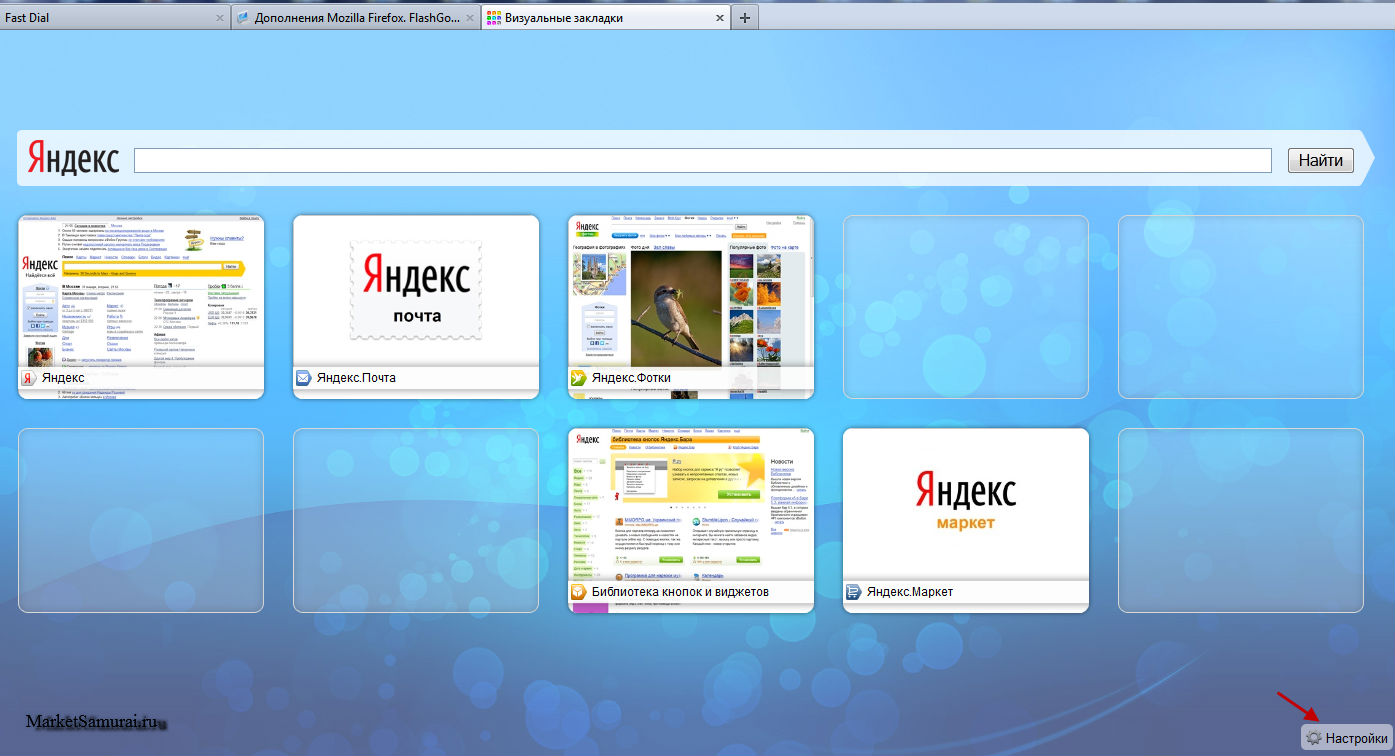Open the Дополнения Mozilla Firefox tab
The image size is (1395, 756).
356,17
